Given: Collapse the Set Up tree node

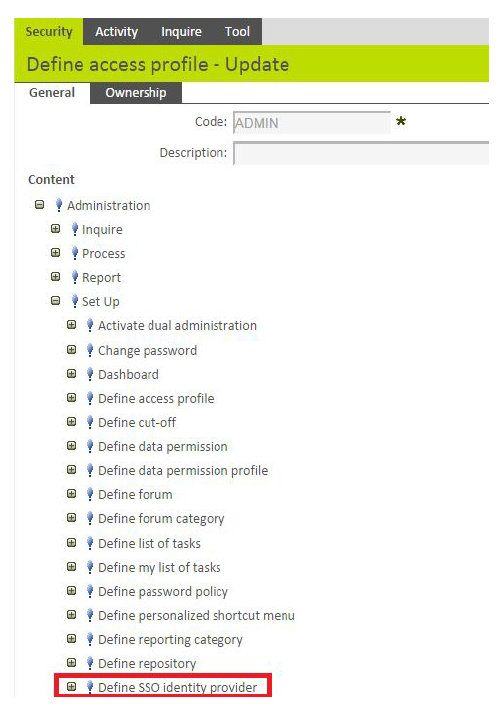Looking at the screenshot, I should [x=56, y=301].
